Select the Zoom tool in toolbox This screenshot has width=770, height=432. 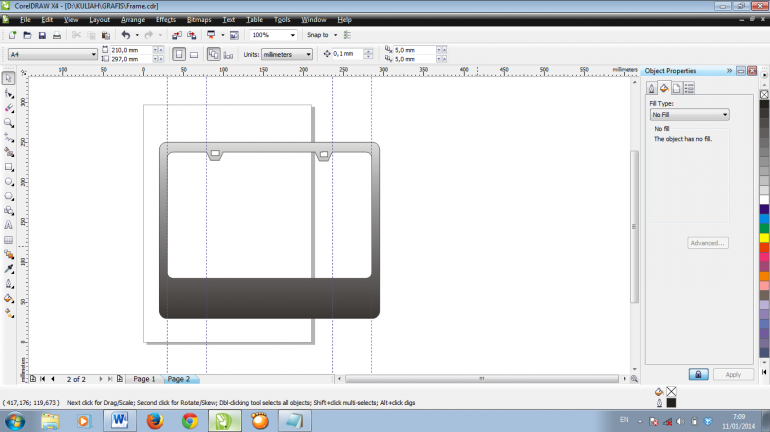(8, 123)
